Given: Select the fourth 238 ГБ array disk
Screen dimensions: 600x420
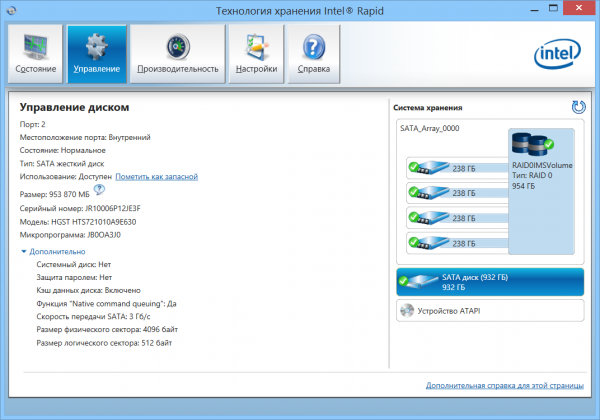Looking at the screenshot, I should (457, 243).
